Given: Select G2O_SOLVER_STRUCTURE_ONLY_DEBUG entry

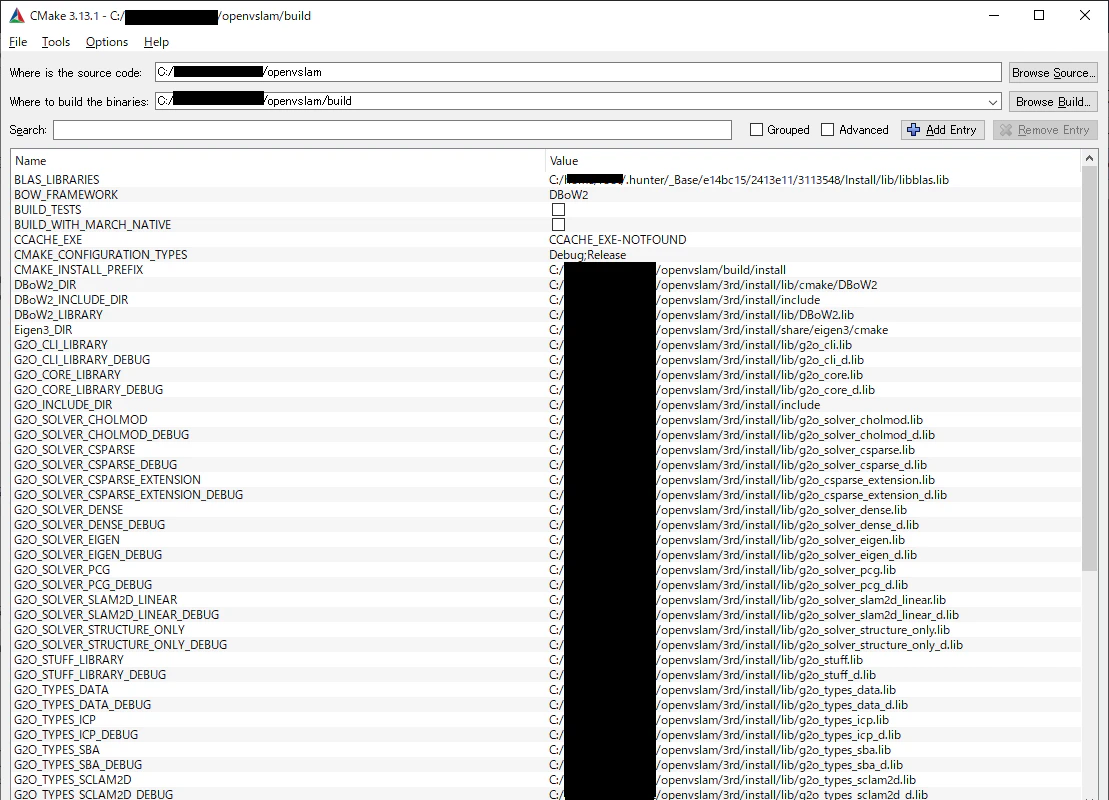Looking at the screenshot, I should (x=121, y=645).
